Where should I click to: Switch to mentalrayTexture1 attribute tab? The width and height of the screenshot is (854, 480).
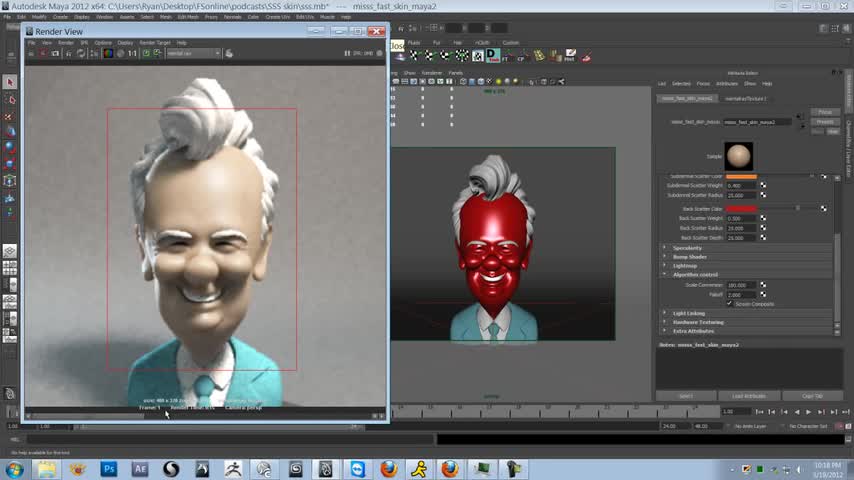pyautogui.click(x=745, y=99)
